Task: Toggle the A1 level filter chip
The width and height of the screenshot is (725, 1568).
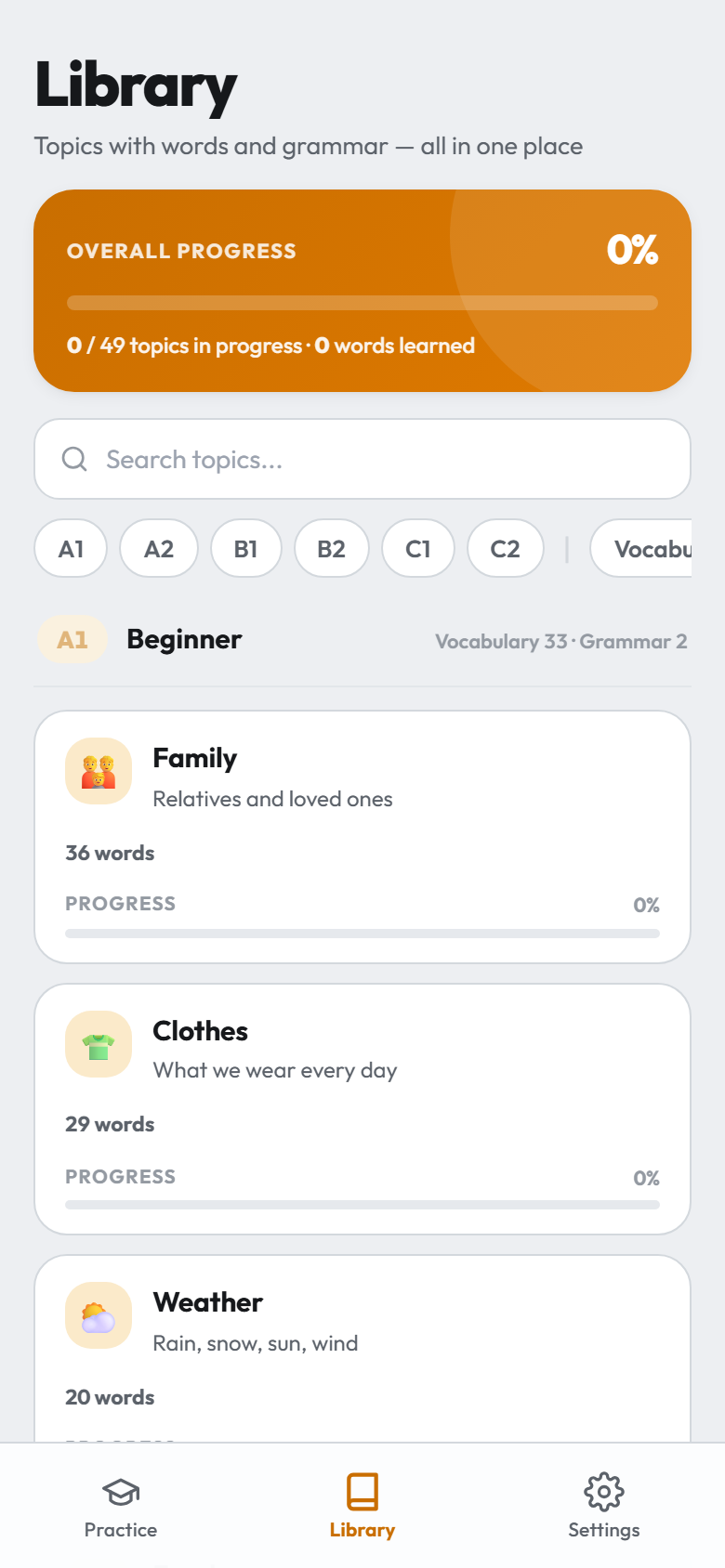Action: tap(71, 548)
